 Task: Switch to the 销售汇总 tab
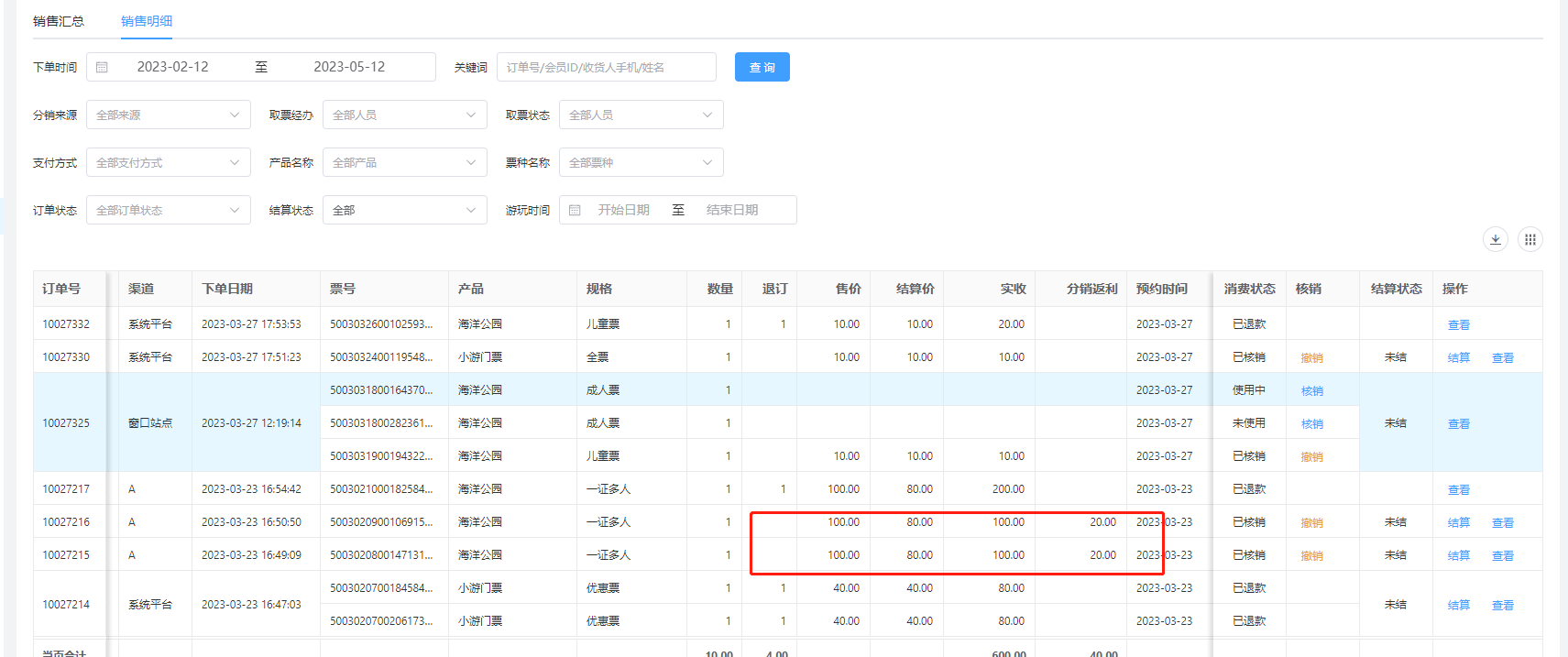pyautogui.click(x=59, y=21)
